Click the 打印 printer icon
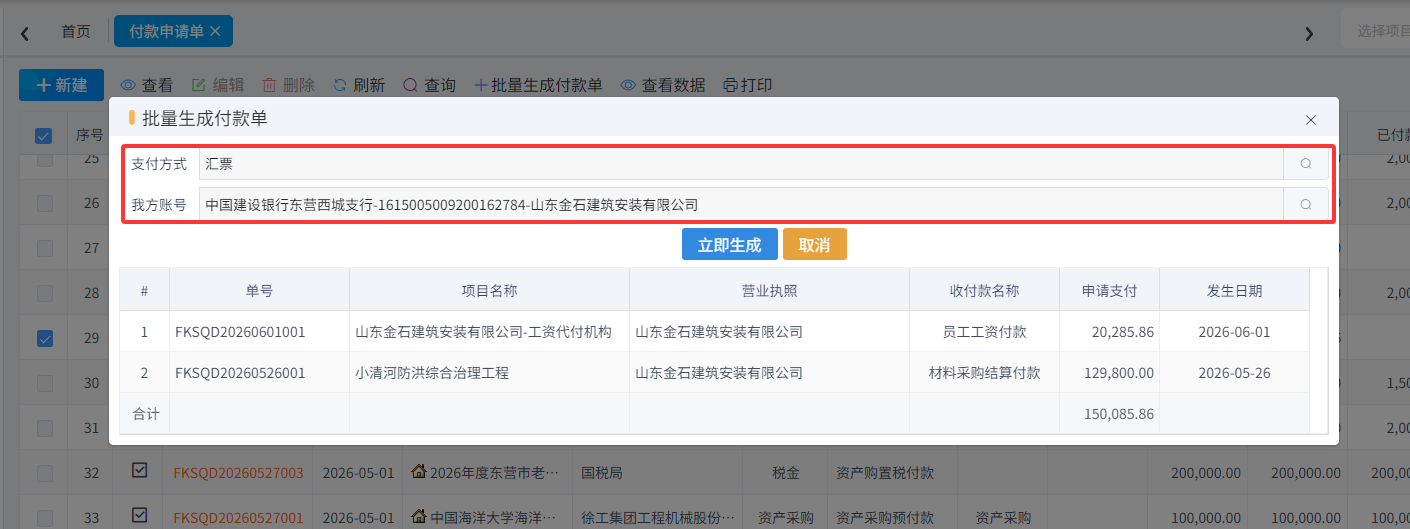 point(731,86)
